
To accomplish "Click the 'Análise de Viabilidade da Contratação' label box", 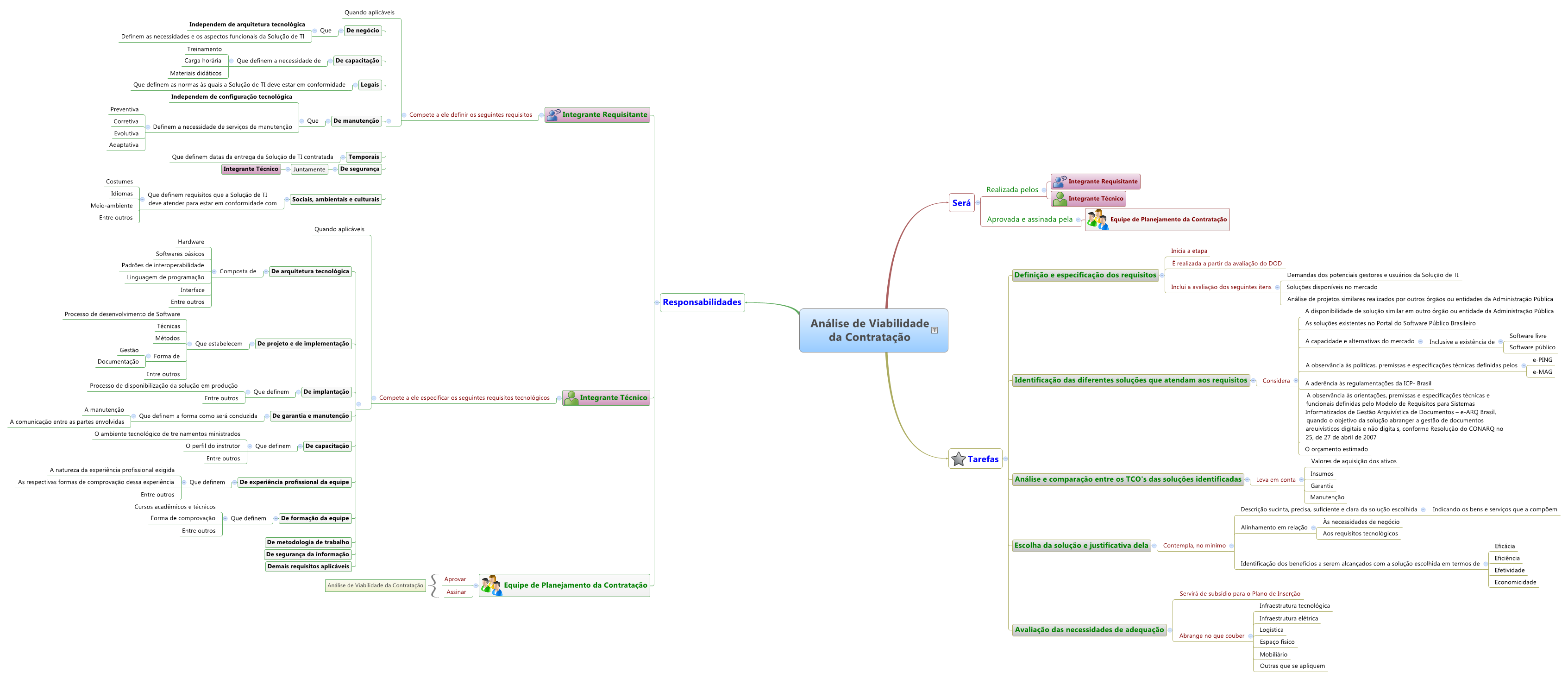I will [x=375, y=585].
